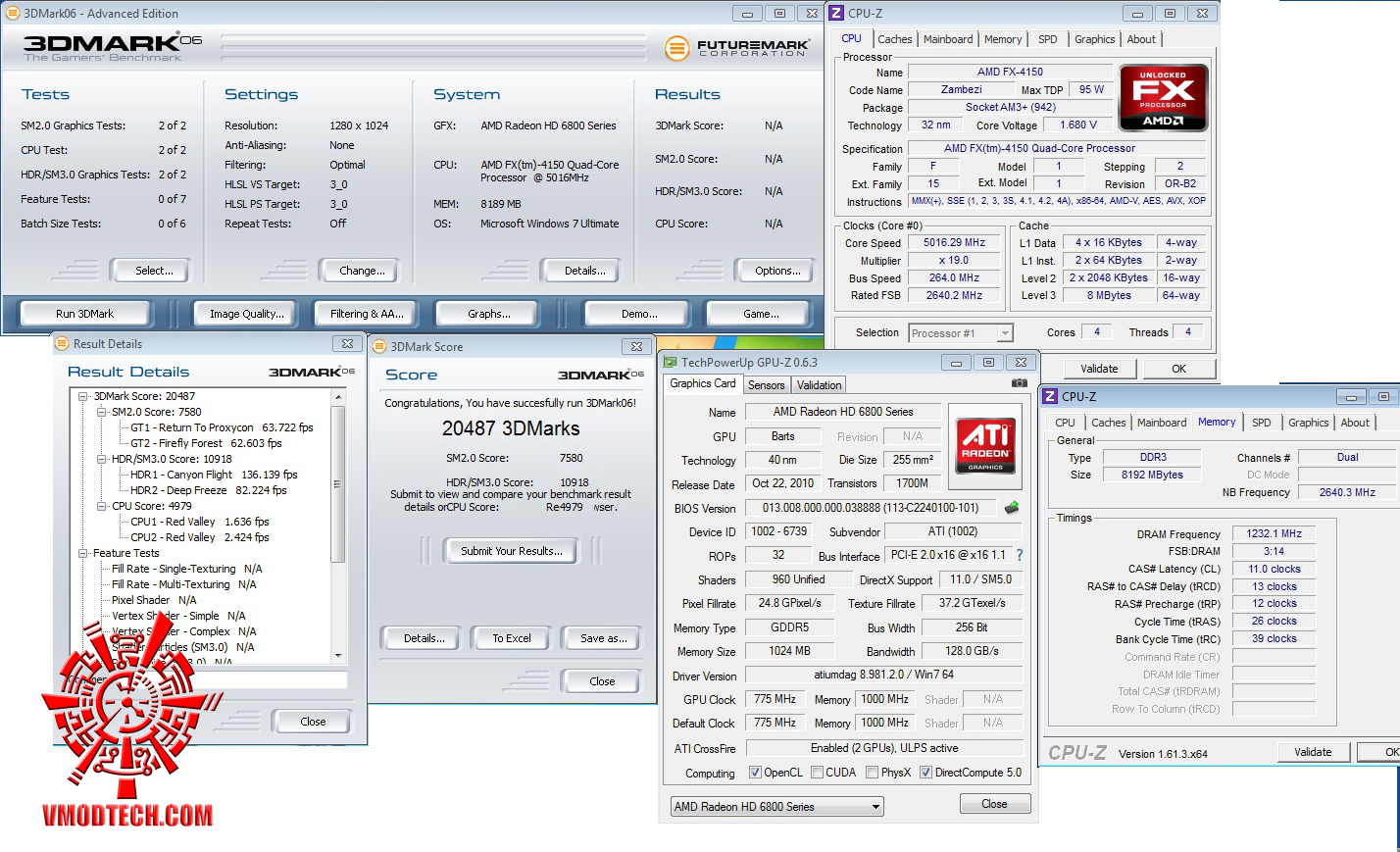
Task: Toggle the OpenCL checkbox
Action: [x=755, y=773]
